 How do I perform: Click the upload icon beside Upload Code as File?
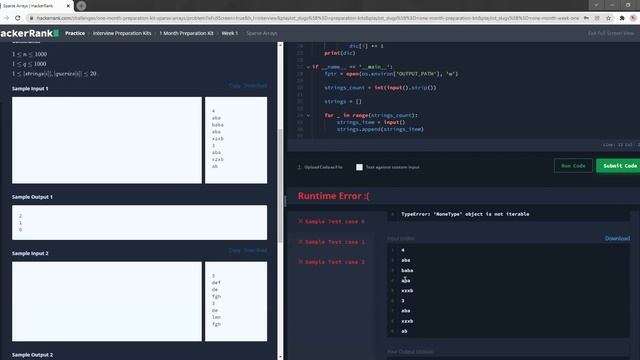point(299,167)
